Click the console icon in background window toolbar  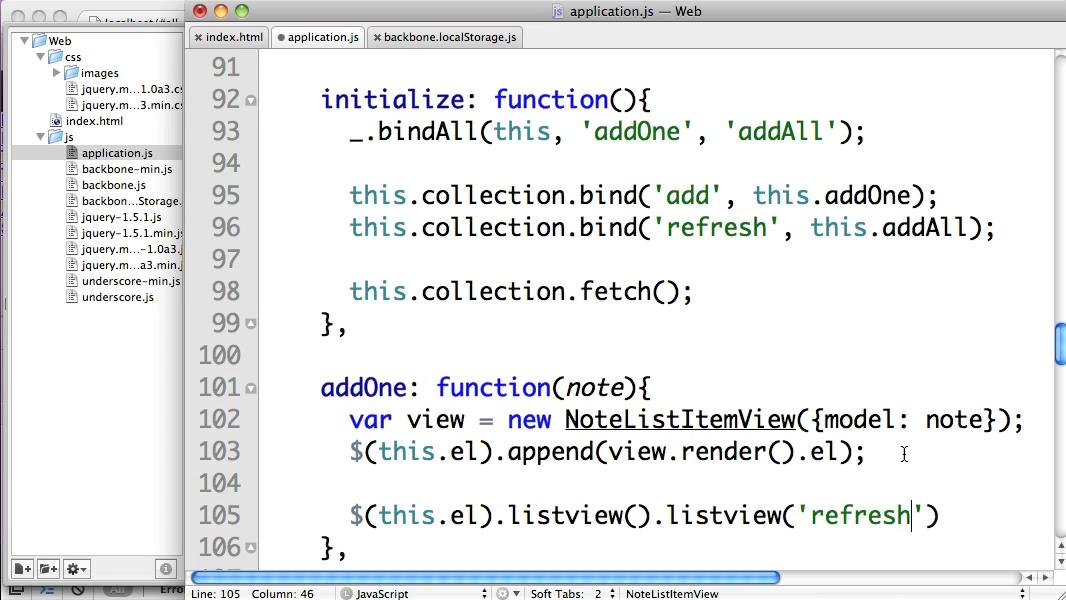point(47,590)
